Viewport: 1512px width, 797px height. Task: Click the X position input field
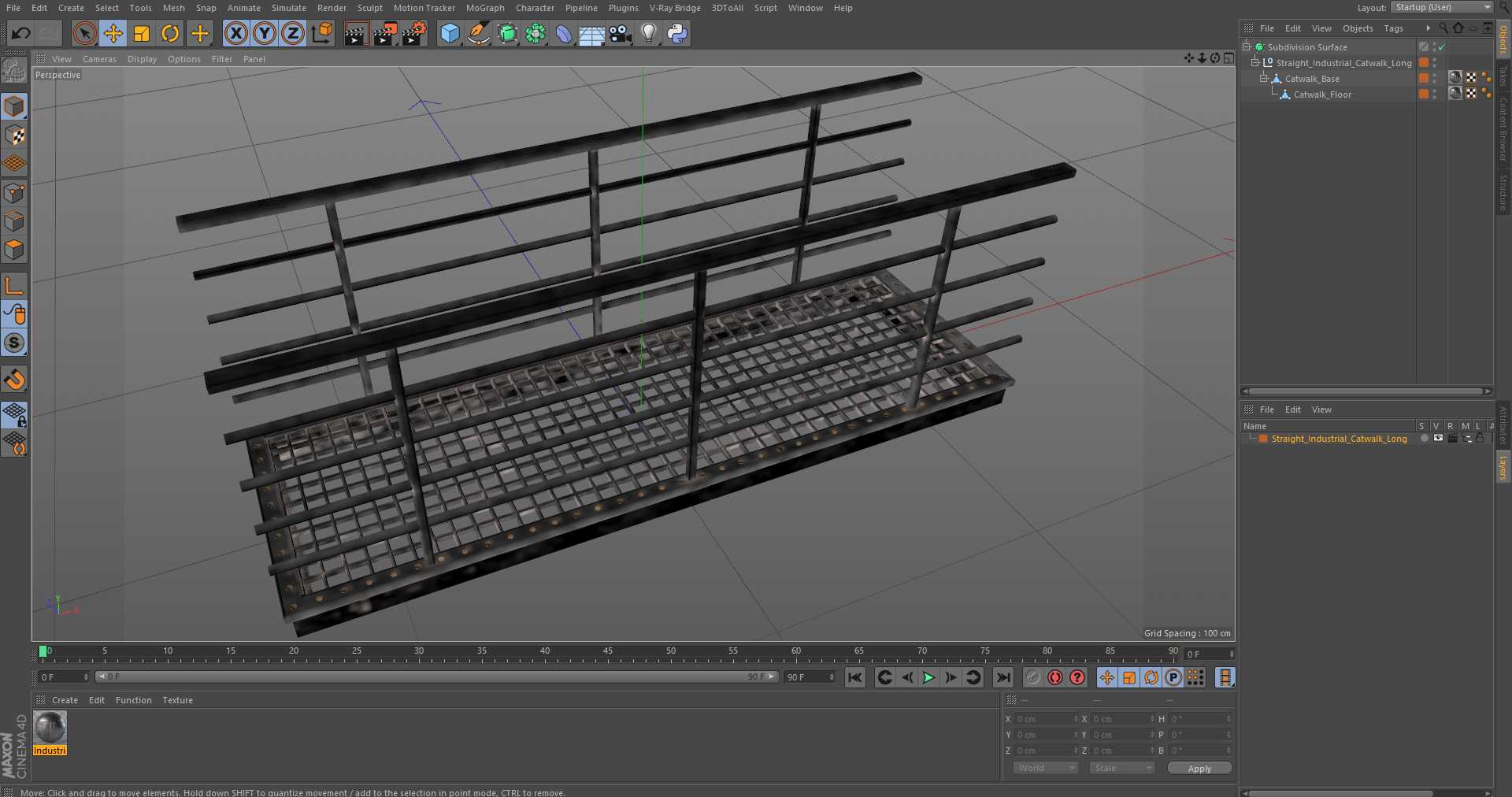pos(1045,719)
